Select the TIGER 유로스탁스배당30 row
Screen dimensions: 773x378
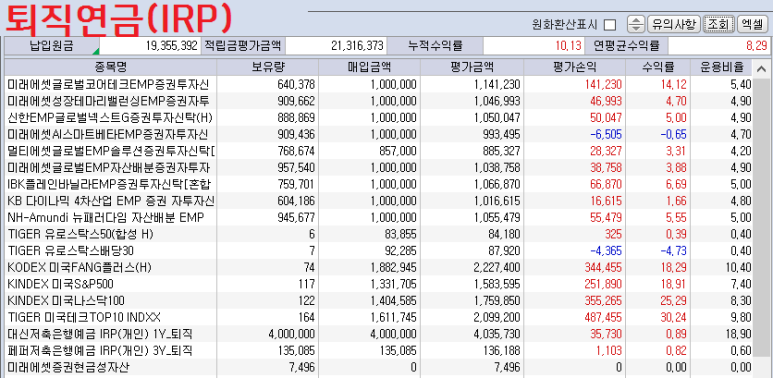click(x=378, y=251)
